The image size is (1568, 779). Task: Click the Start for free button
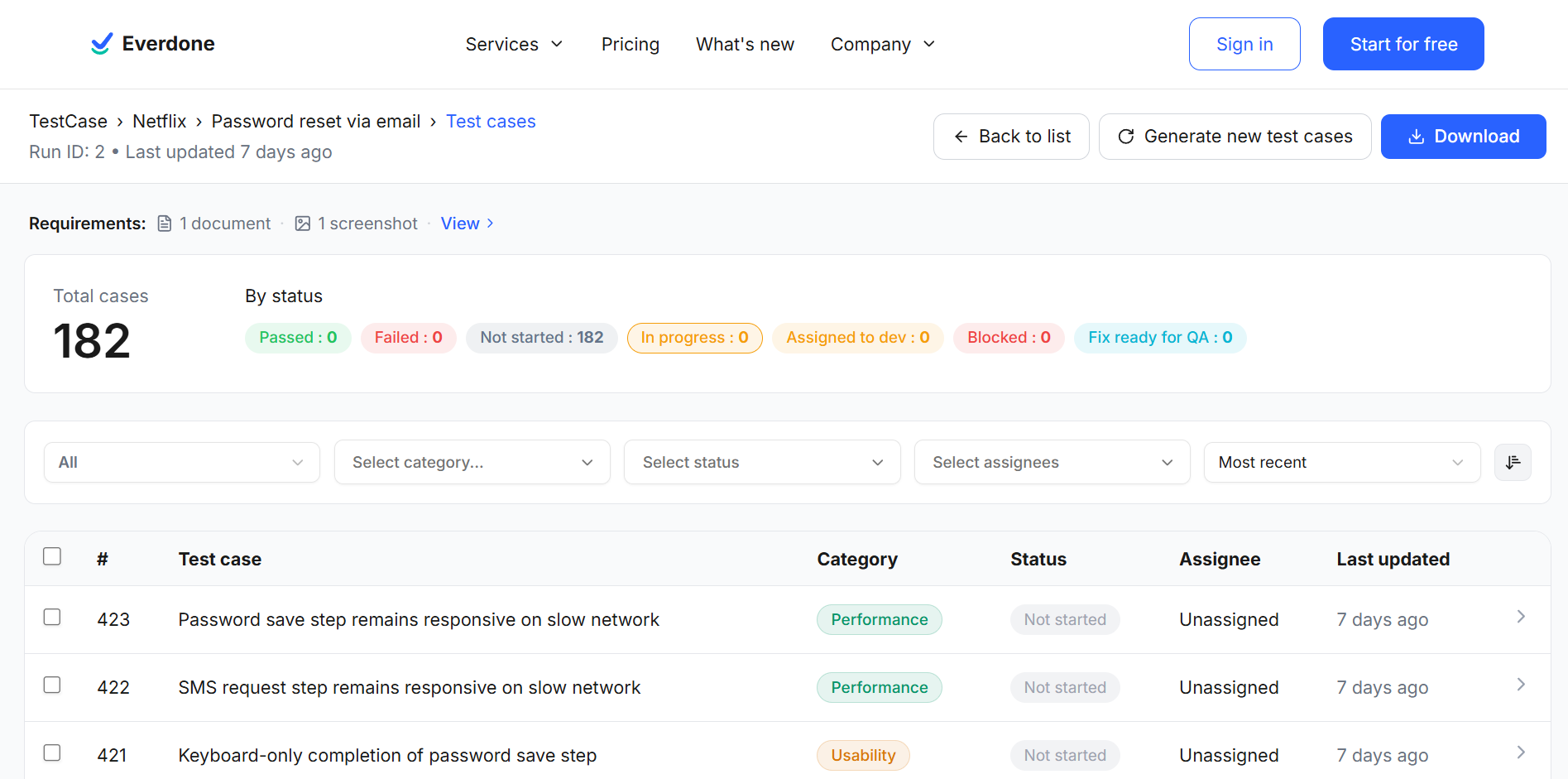click(1403, 44)
